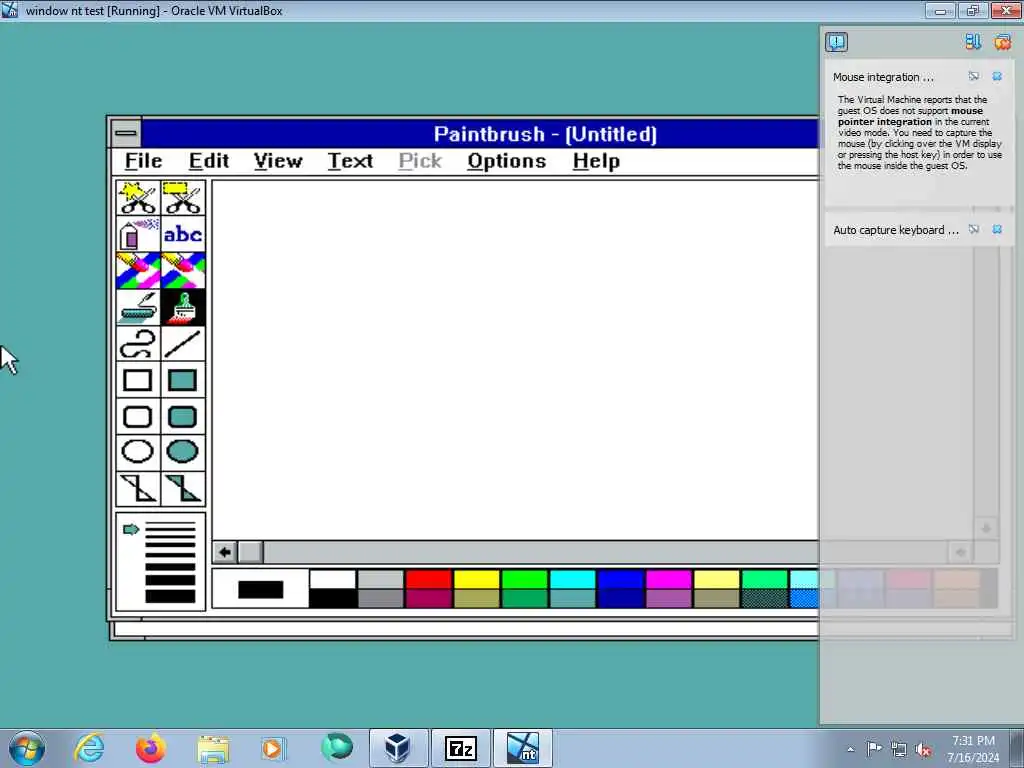The image size is (1024, 768).
Task: Open the taskbar clock showing 7:31 PM
Action: click(973, 749)
